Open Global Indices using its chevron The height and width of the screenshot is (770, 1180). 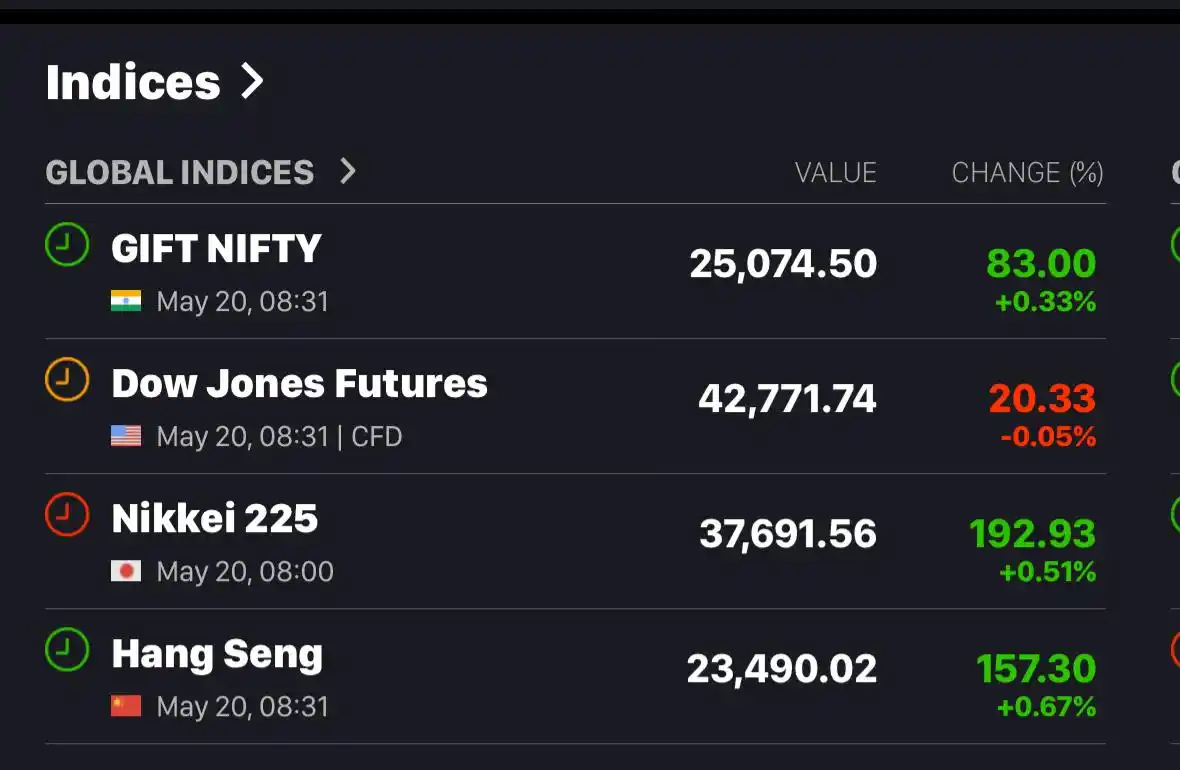[x=347, y=171]
